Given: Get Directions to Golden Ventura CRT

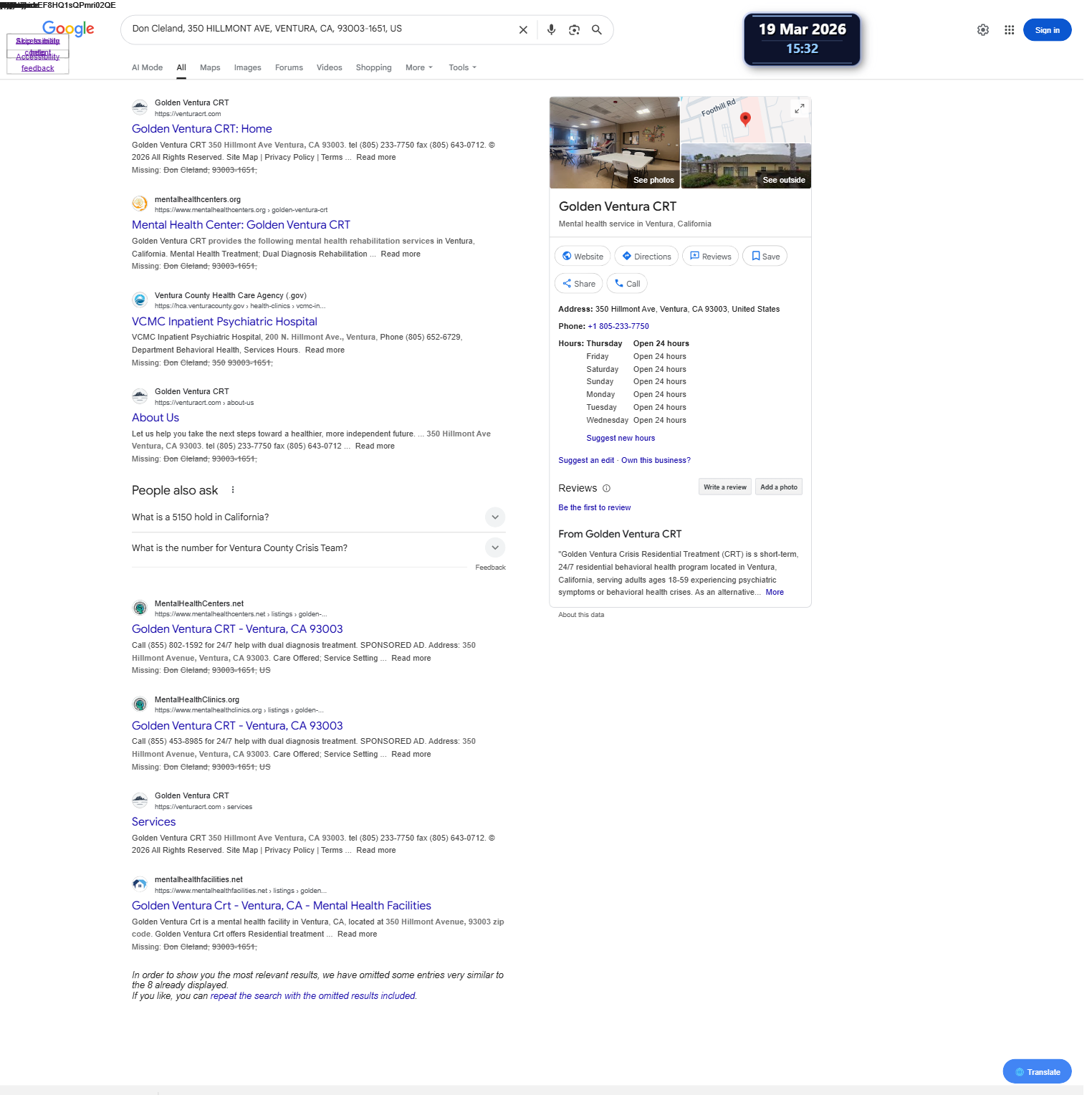Looking at the screenshot, I should click(x=646, y=257).
